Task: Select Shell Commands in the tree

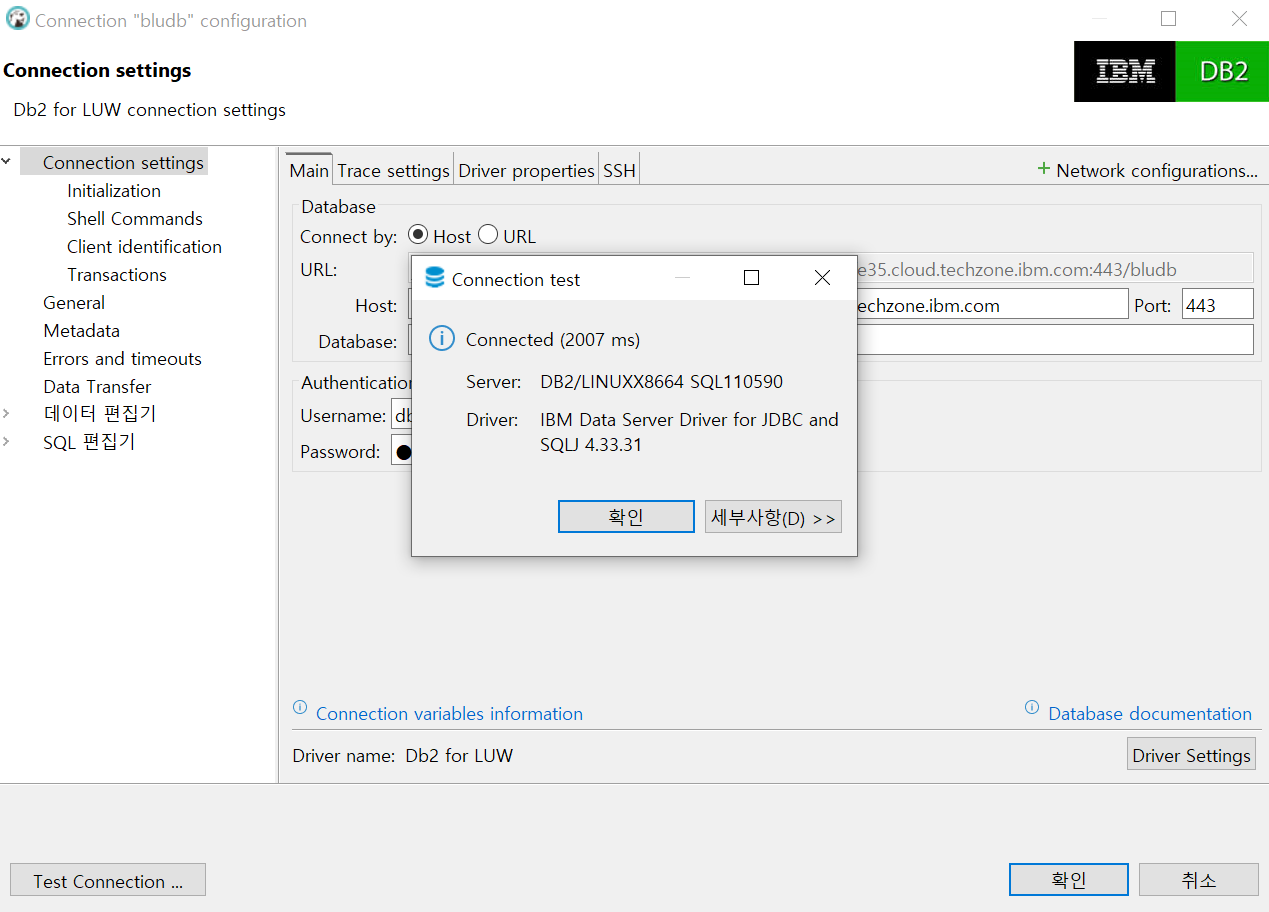Action: (135, 218)
